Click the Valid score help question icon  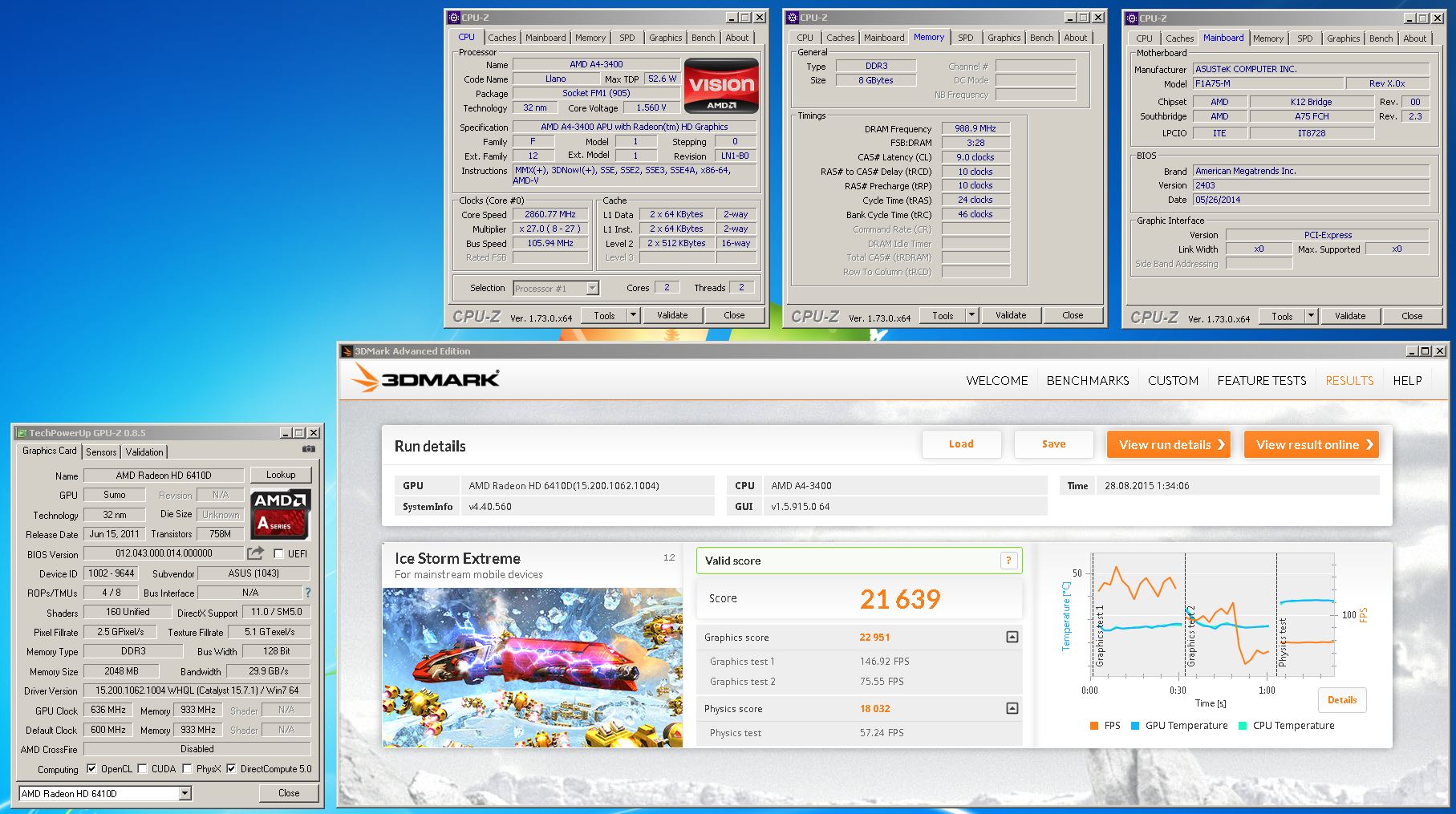coord(1008,561)
